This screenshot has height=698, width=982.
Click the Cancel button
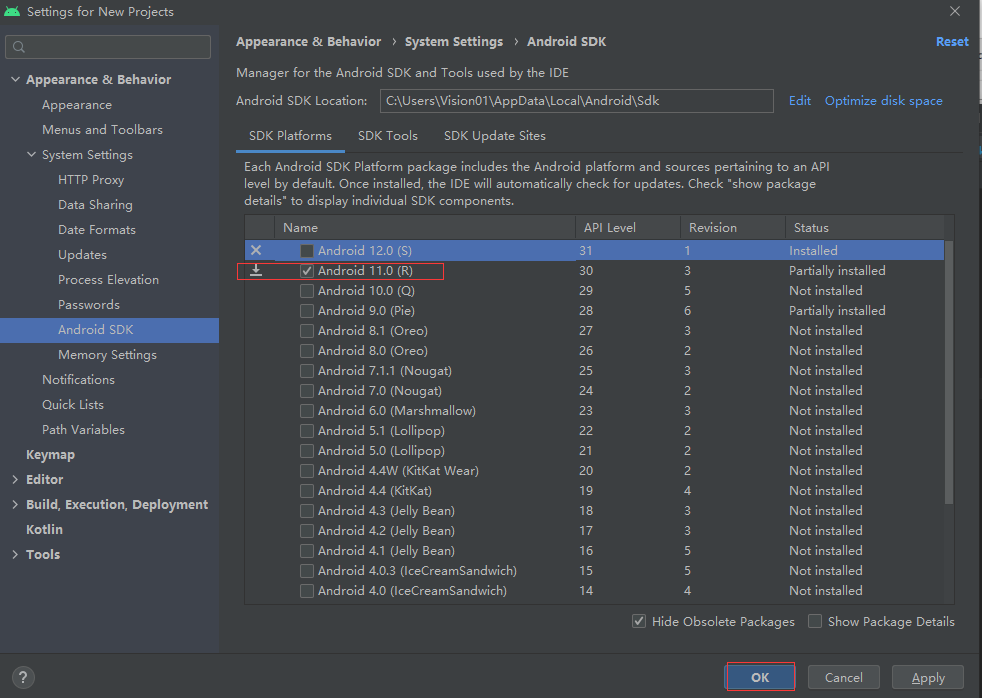[x=844, y=677]
